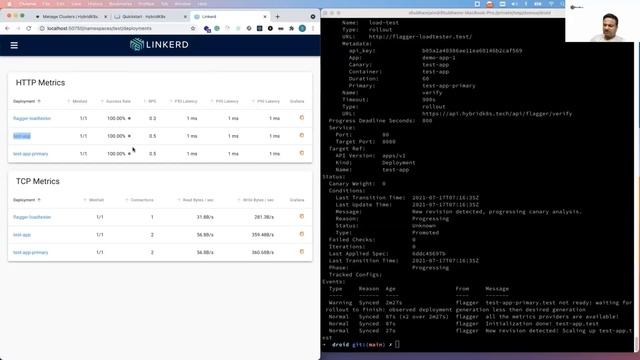The image size is (640, 360).
Task: Open flagger-loadtester link in TCP Metrics
Action: pos(32,217)
